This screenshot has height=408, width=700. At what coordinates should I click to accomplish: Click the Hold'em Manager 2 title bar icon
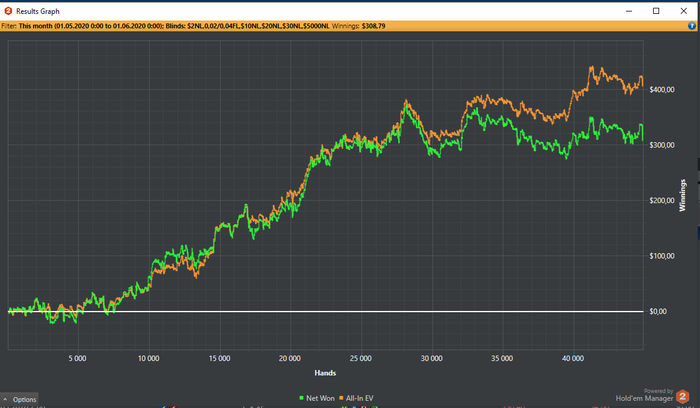click(x=8, y=11)
